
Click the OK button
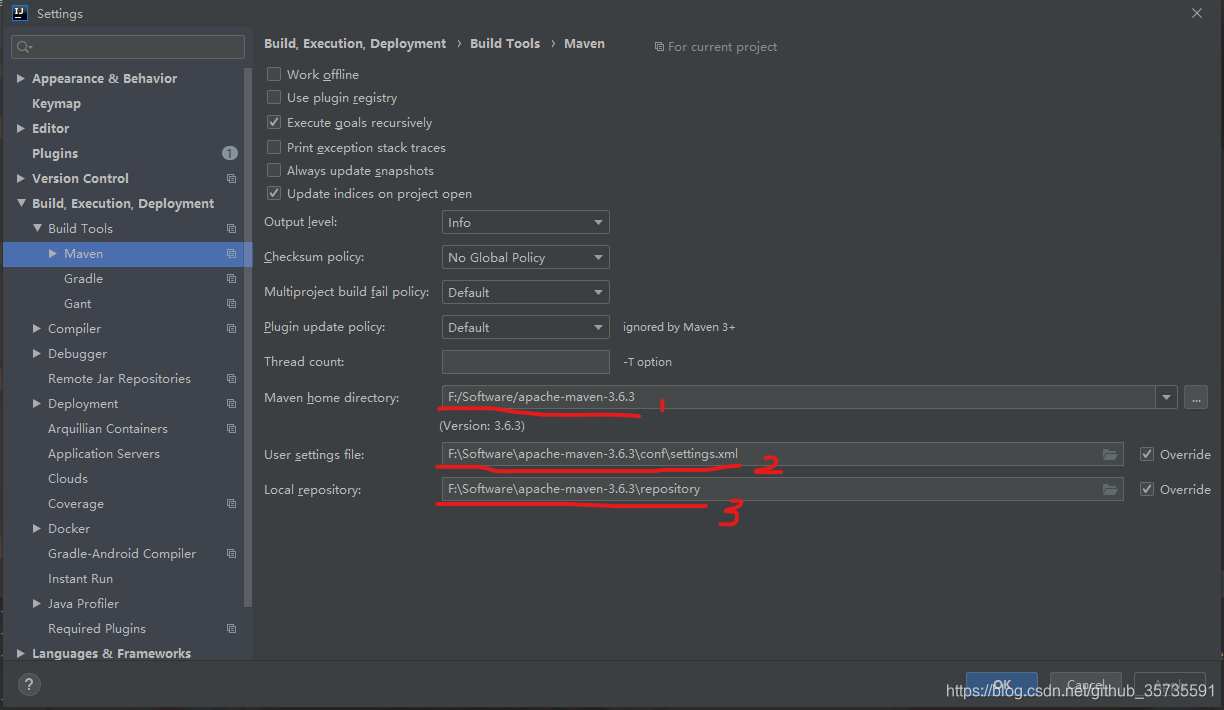1001,685
